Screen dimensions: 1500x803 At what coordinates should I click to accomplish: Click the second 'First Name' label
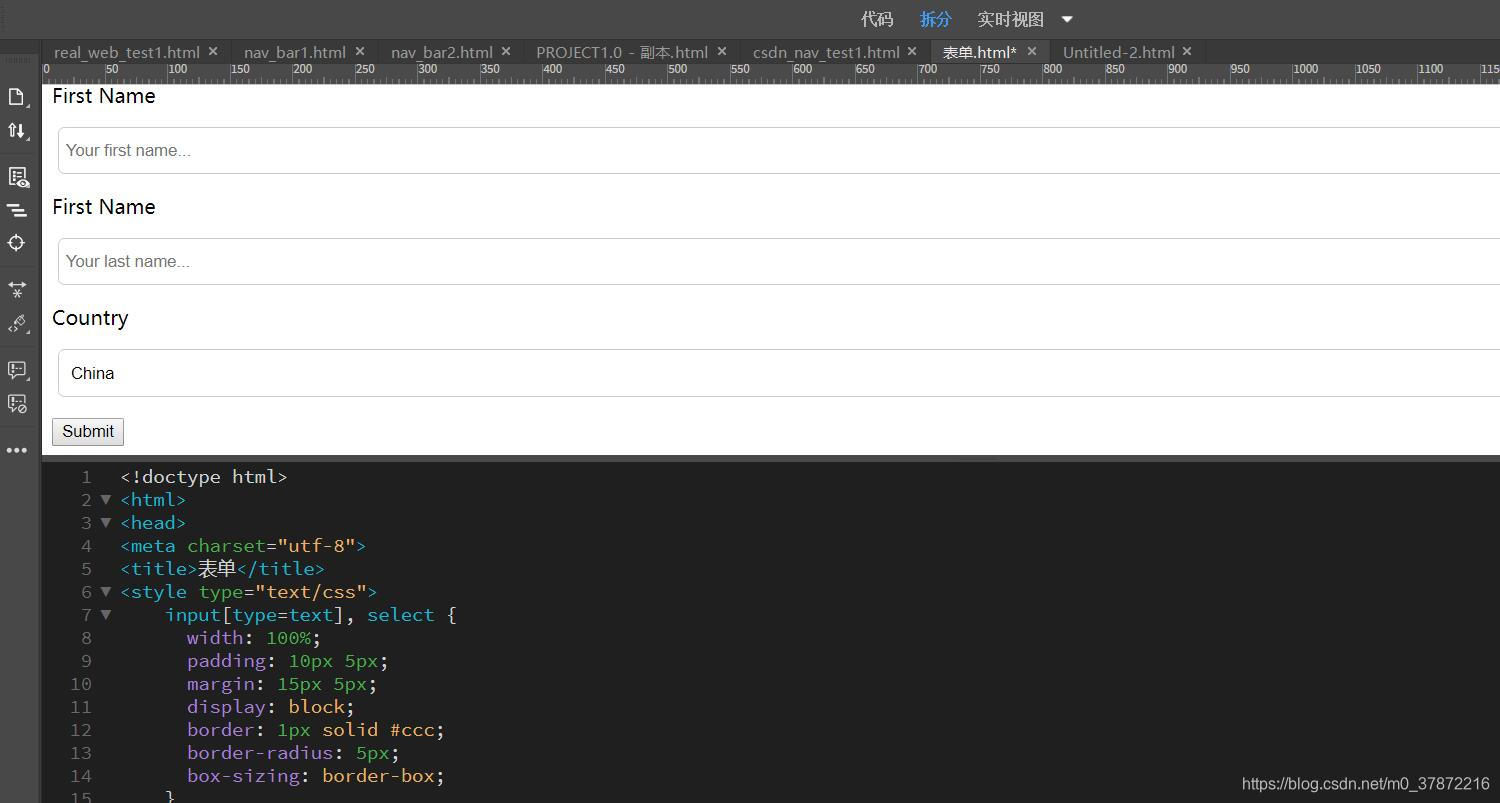(104, 207)
